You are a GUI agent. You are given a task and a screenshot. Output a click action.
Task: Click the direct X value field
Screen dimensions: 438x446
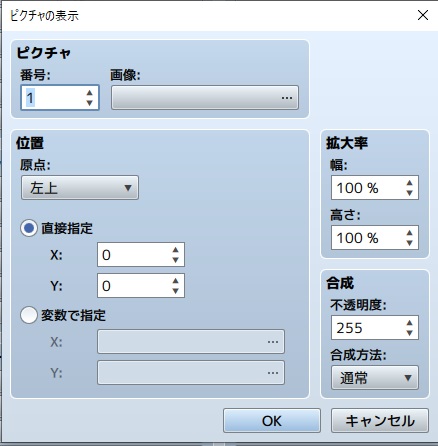[x=141, y=255]
